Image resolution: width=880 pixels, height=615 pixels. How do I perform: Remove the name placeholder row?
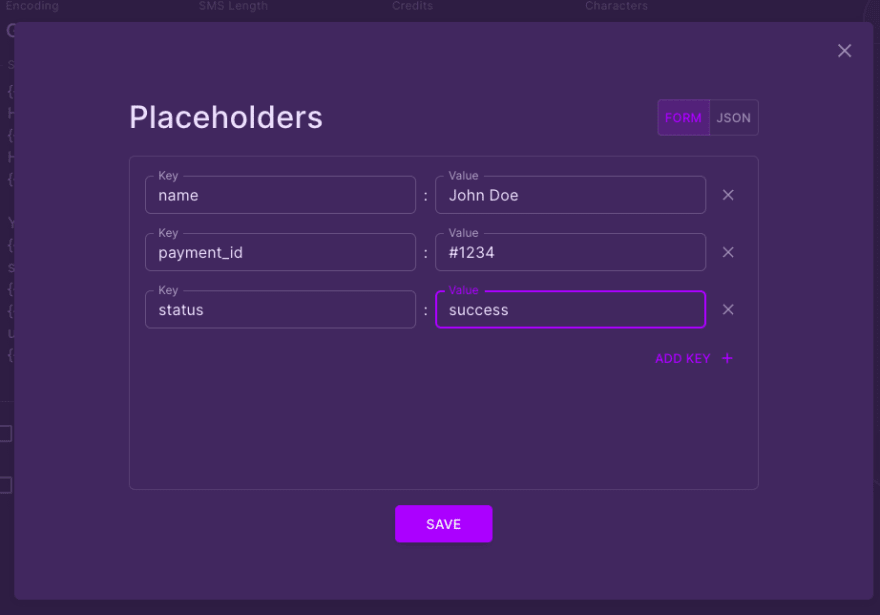tap(728, 195)
